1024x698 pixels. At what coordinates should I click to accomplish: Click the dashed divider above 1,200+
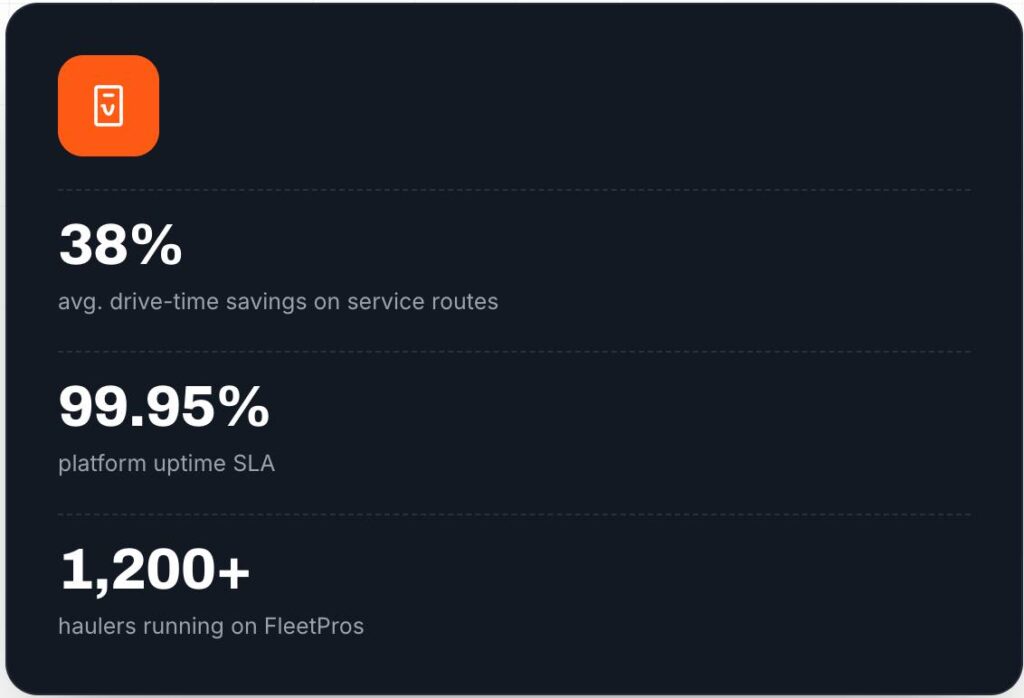(x=515, y=515)
